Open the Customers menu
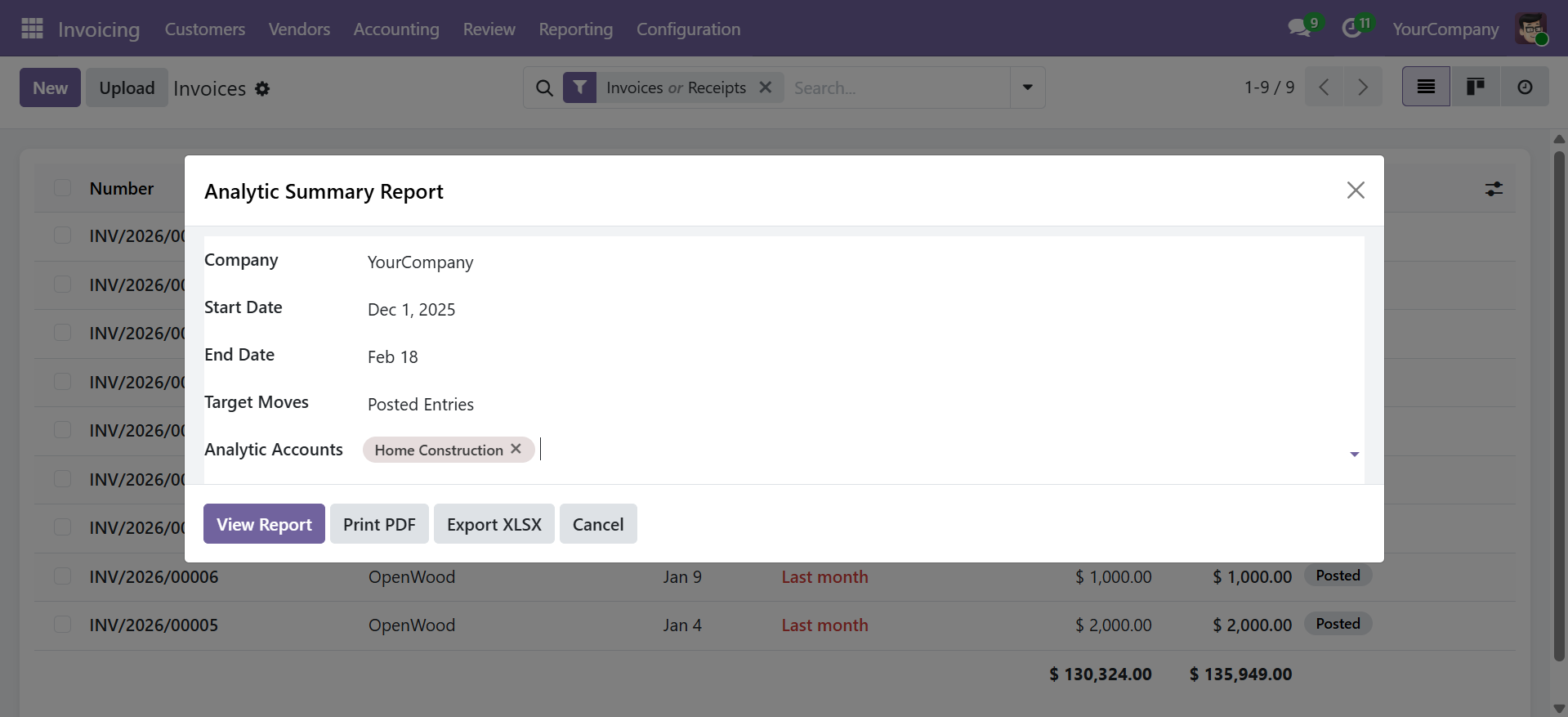The image size is (1568, 717). click(x=205, y=29)
